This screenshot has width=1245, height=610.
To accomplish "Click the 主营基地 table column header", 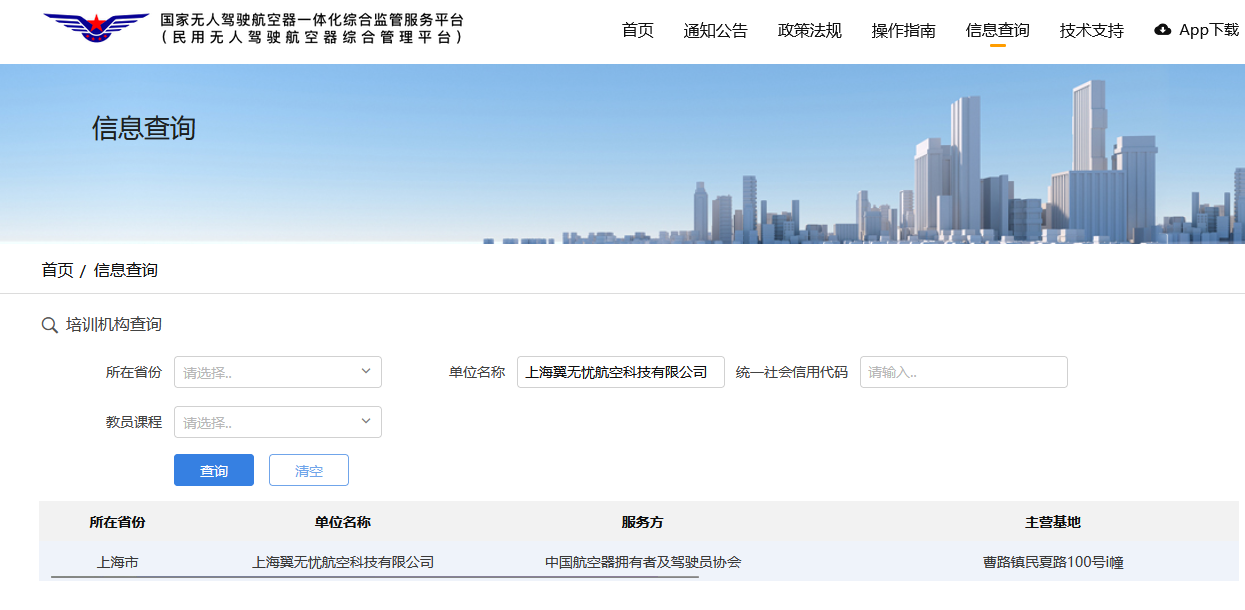I will click(1053, 522).
